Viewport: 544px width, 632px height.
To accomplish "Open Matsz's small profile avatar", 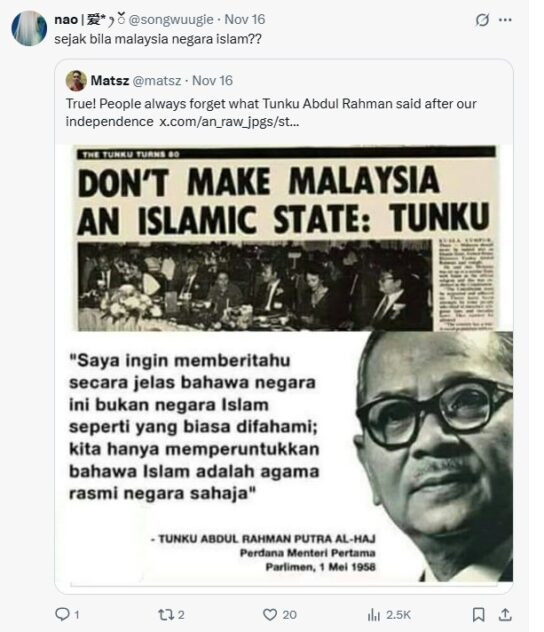I will click(76, 81).
